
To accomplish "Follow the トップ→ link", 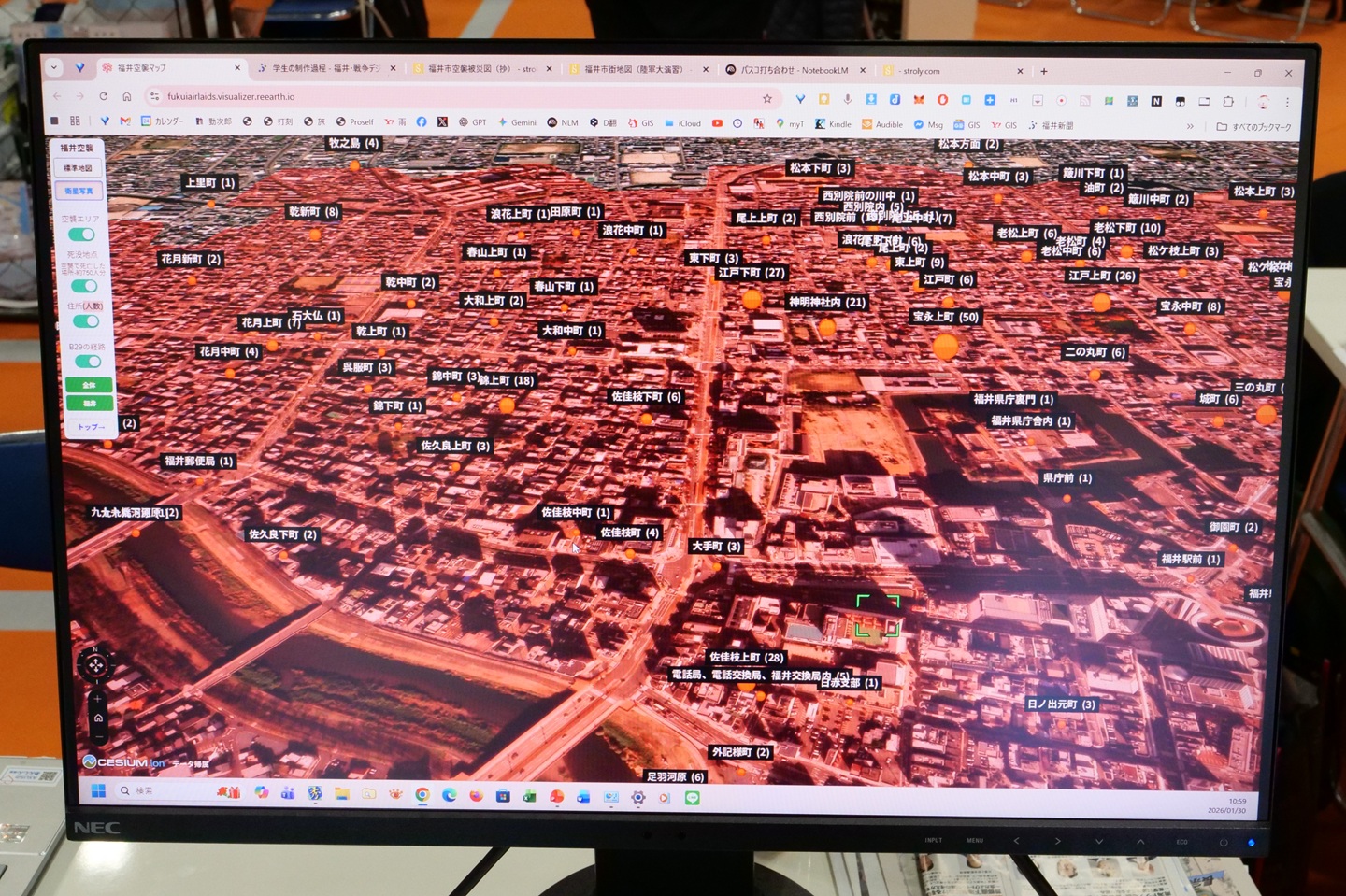I will pyautogui.click(x=92, y=427).
